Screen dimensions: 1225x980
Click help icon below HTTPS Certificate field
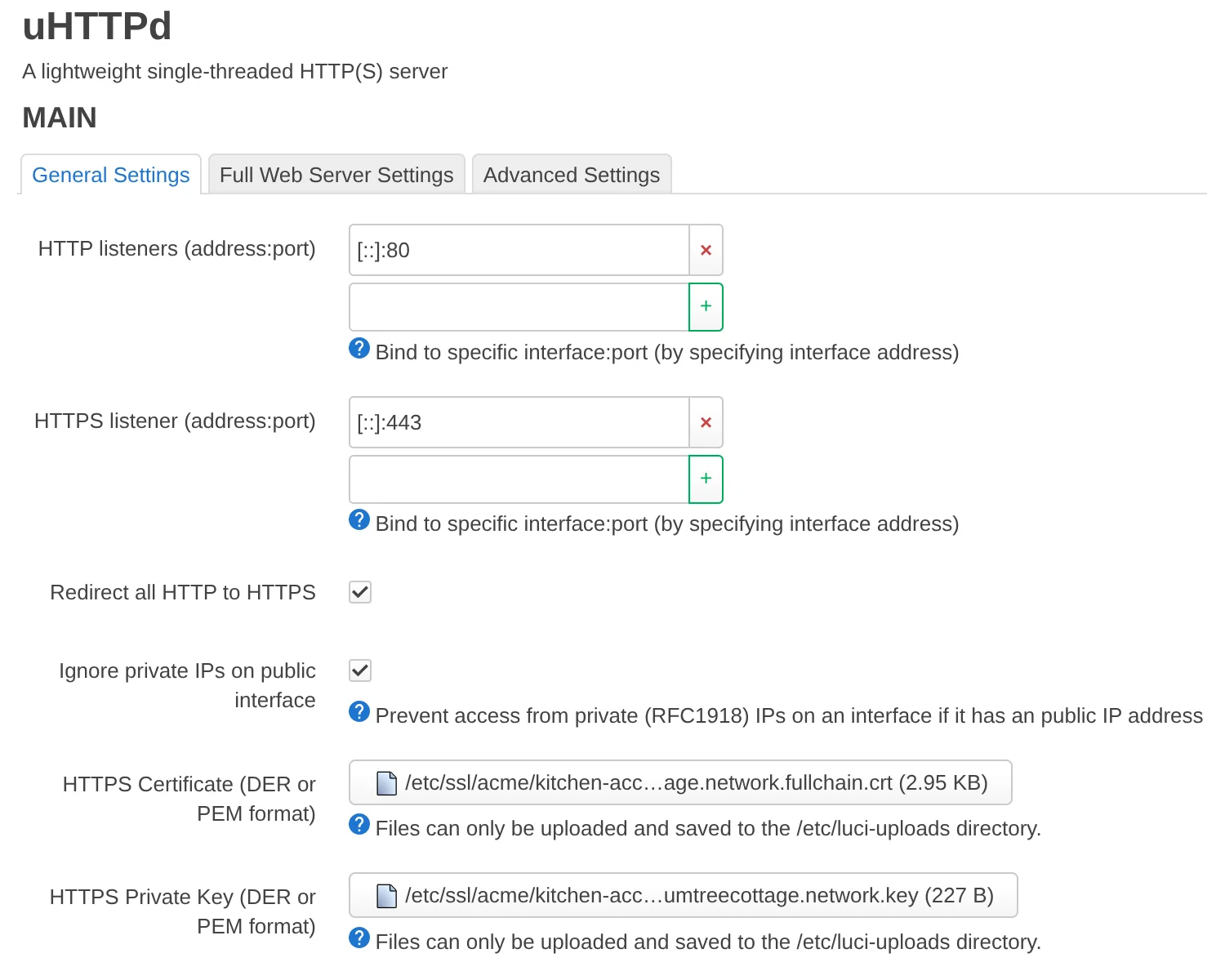(359, 825)
